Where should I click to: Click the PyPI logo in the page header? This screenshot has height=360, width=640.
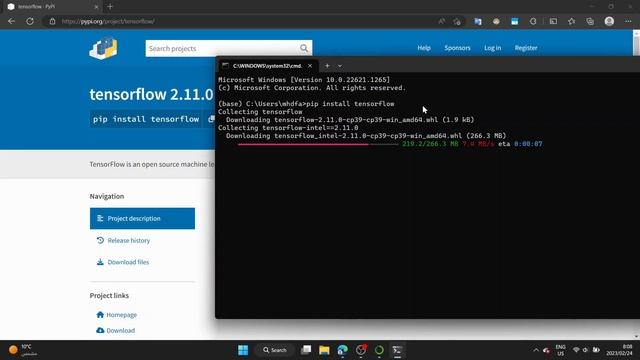(103, 48)
